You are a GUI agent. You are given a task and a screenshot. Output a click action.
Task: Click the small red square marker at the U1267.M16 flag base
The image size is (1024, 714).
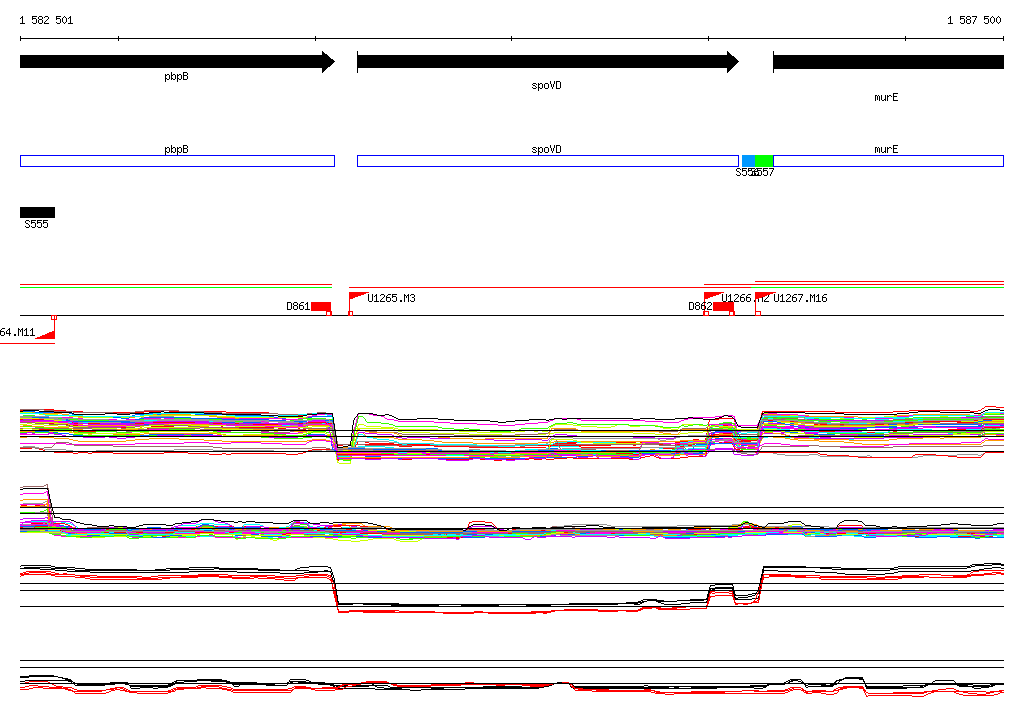click(x=758, y=314)
